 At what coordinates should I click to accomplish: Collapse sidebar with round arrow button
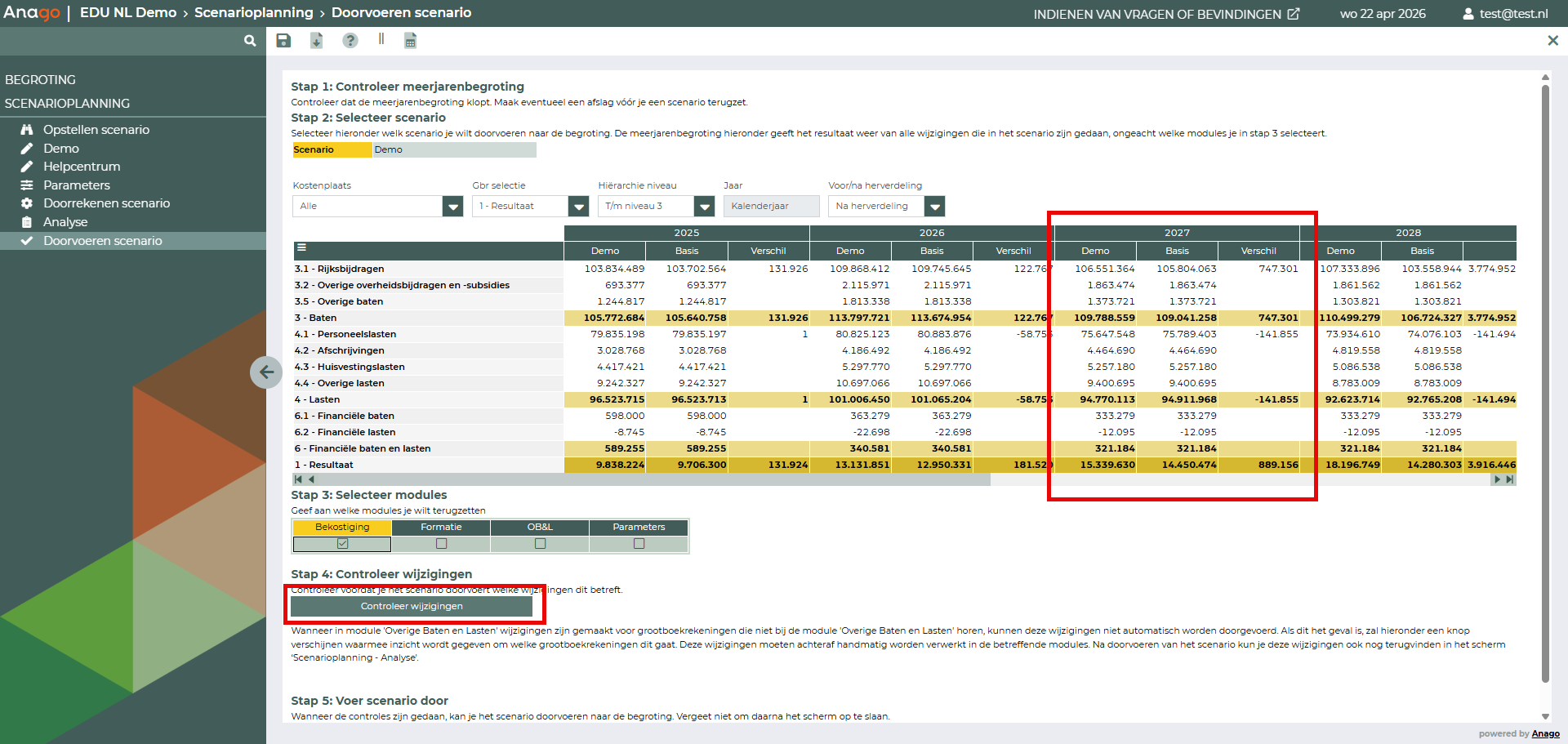[266, 372]
